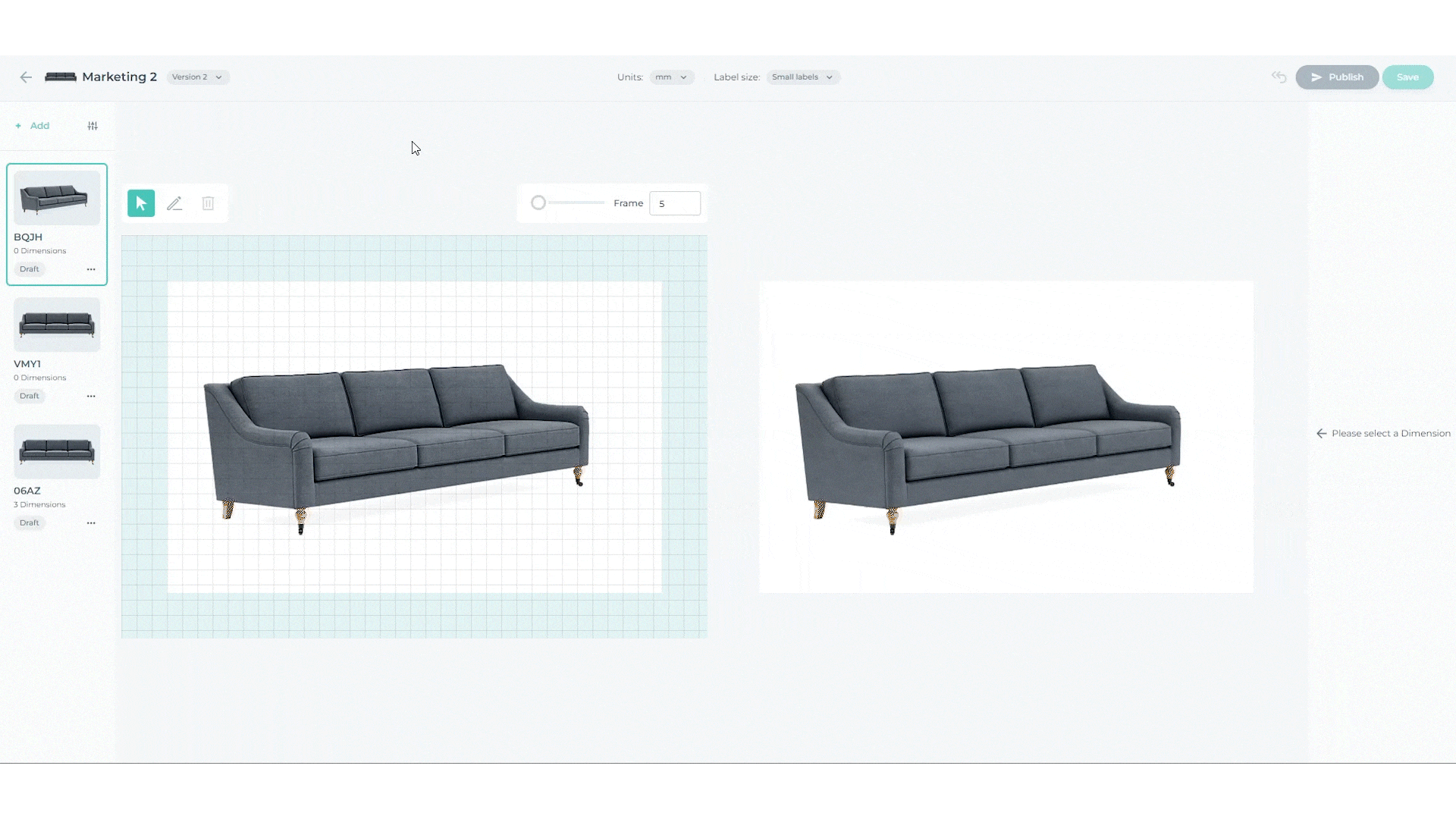The height and width of the screenshot is (819, 1456).
Task: Click the frame slider handle
Action: click(x=538, y=203)
